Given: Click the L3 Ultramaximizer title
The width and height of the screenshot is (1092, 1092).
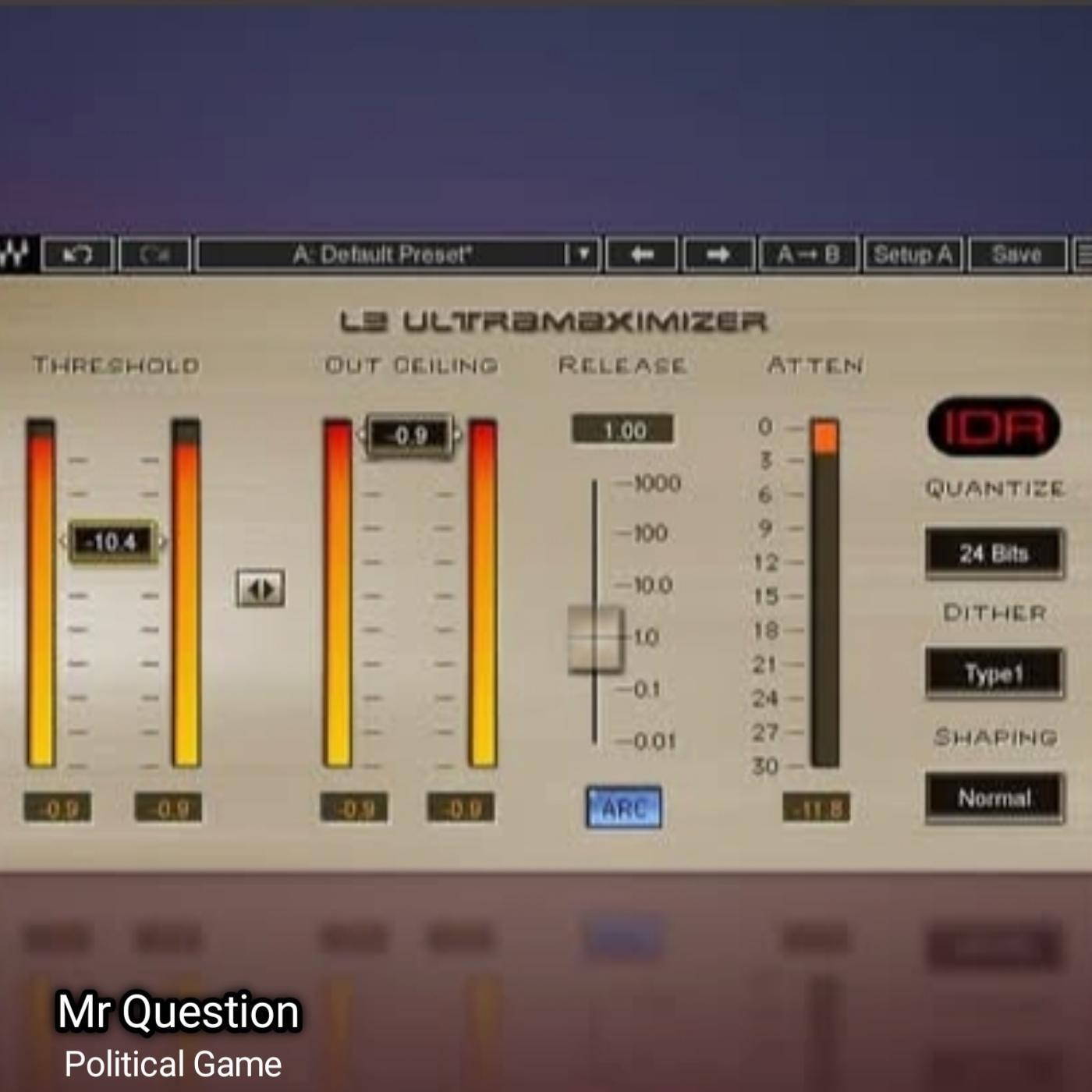Looking at the screenshot, I should [x=554, y=321].
